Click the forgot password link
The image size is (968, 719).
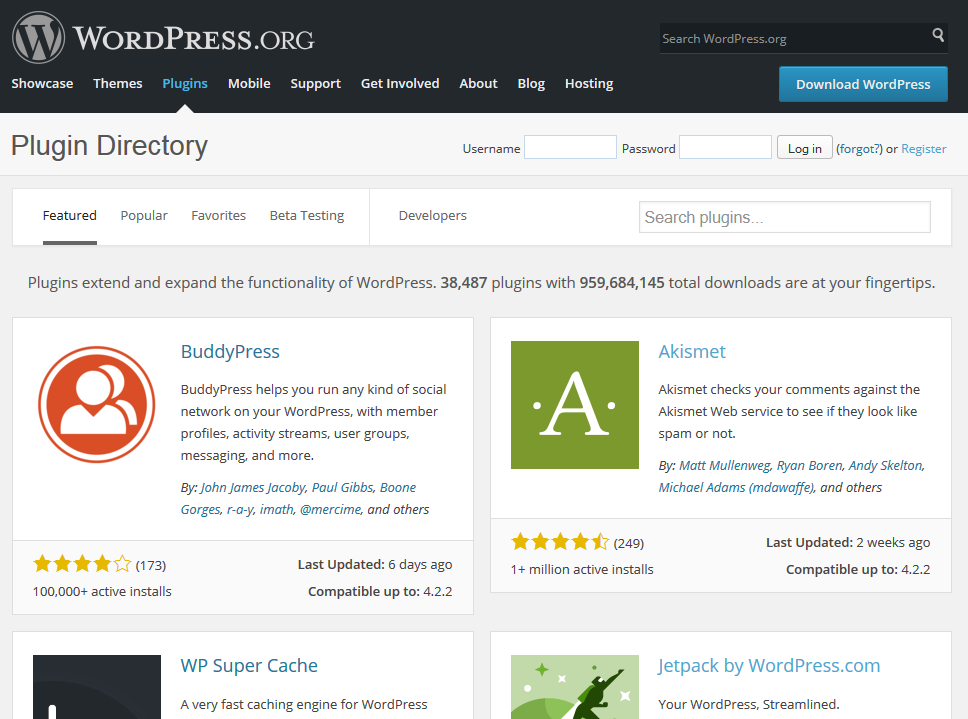tap(859, 149)
